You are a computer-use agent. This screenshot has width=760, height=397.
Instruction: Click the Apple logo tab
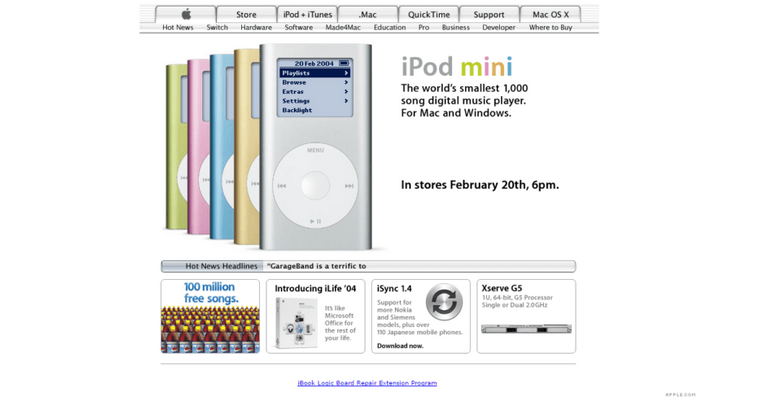pyautogui.click(x=186, y=15)
